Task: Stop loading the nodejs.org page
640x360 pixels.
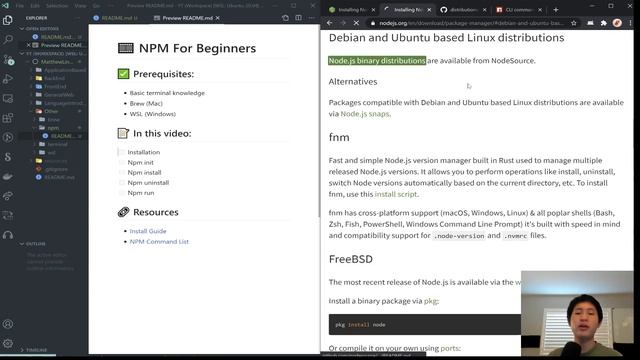Action: click(356, 23)
